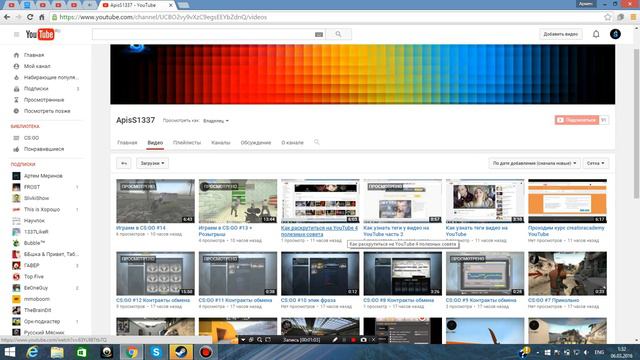This screenshot has width=640, height=360.
Task: Go back with the browser back arrow
Action: [x=7, y=17]
